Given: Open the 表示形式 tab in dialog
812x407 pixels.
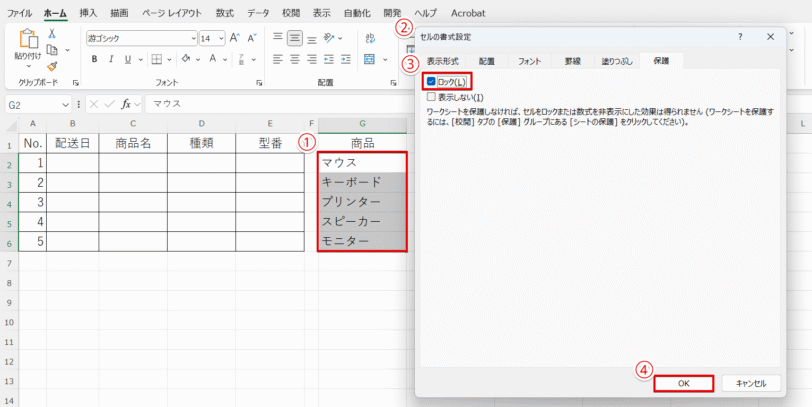Looking at the screenshot, I should [442, 61].
